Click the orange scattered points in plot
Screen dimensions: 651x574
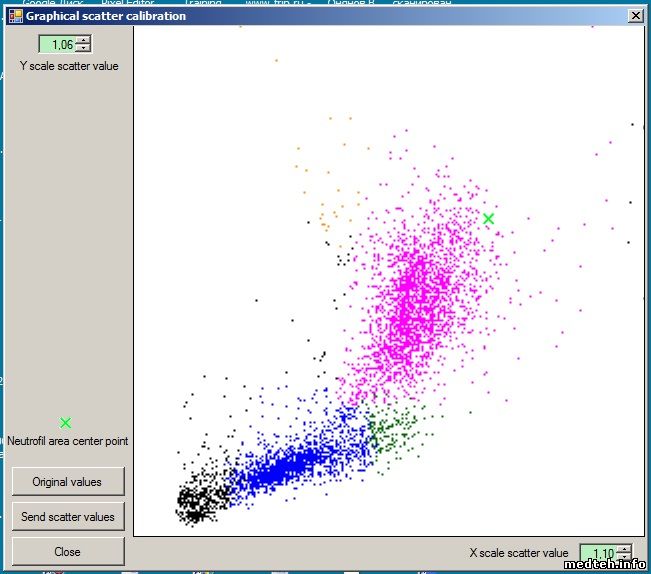tap(325, 215)
